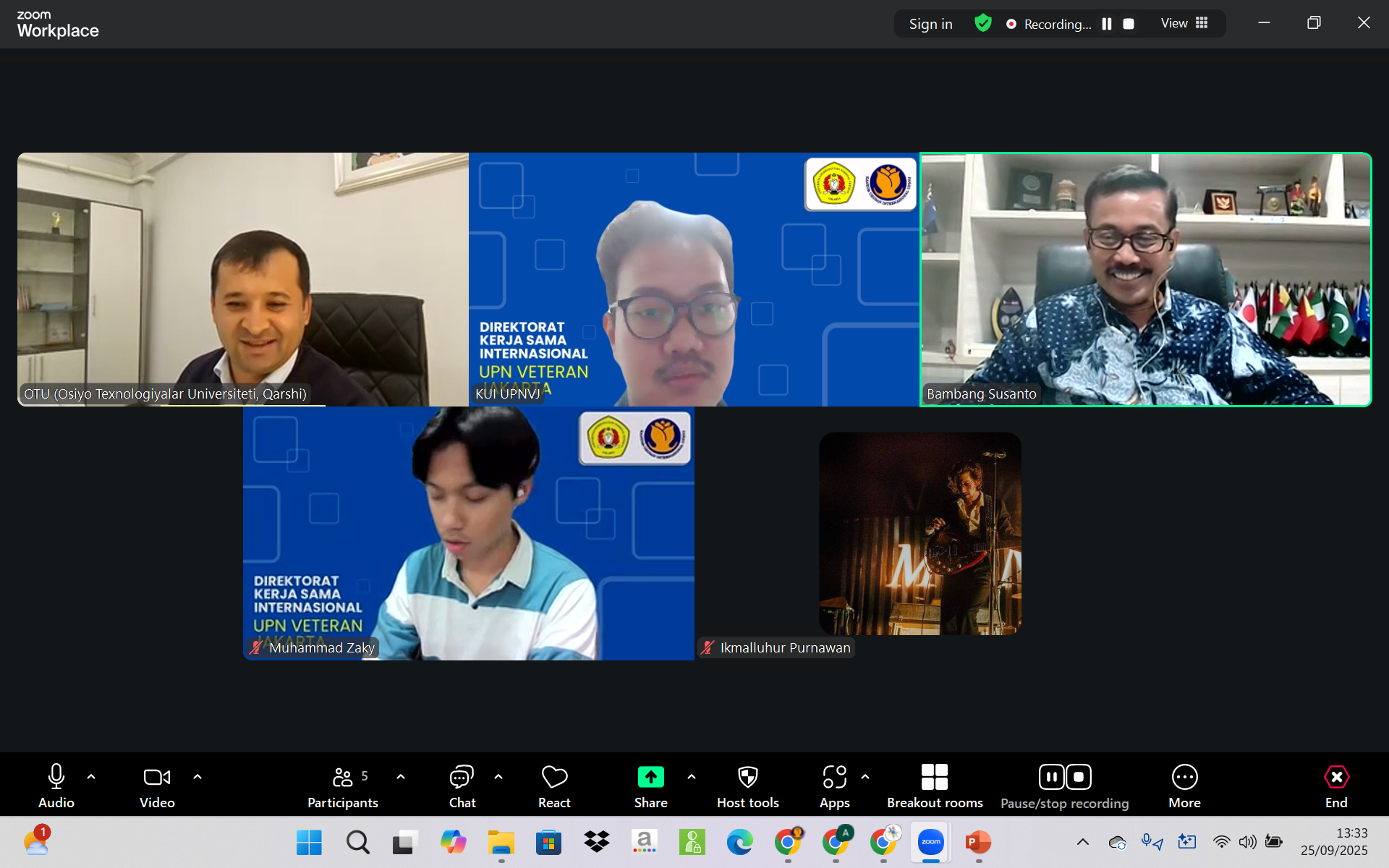The width and height of the screenshot is (1389, 868).
Task: Stop recording with top square button
Action: click(x=1128, y=24)
